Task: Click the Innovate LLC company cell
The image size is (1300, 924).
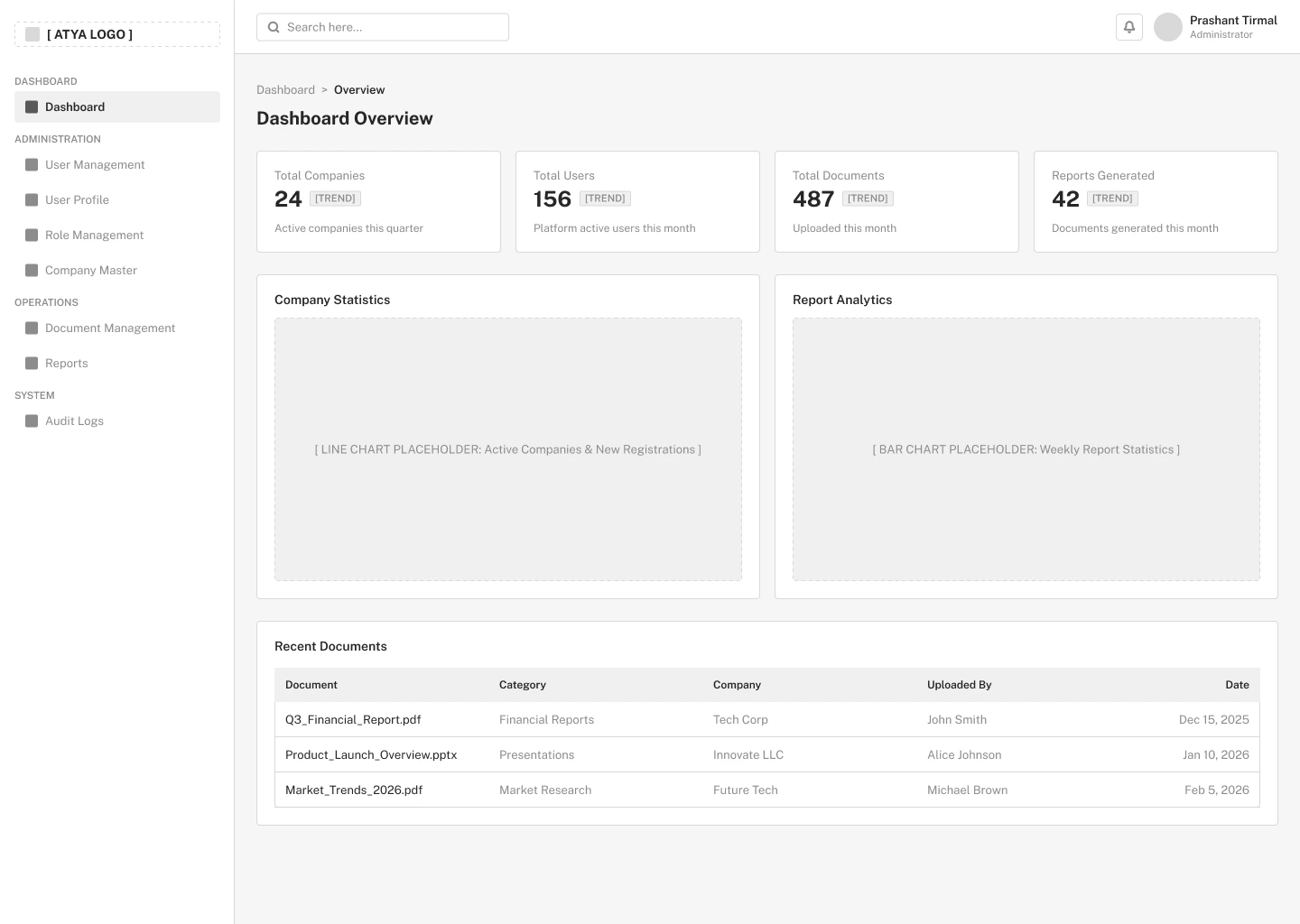Action: (x=748, y=754)
